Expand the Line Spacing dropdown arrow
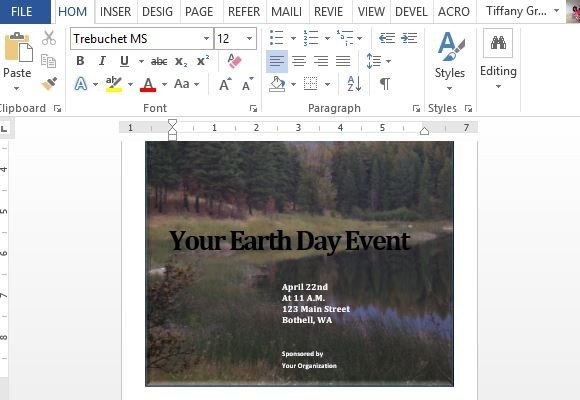This screenshot has height=400, width=580. 388,61
